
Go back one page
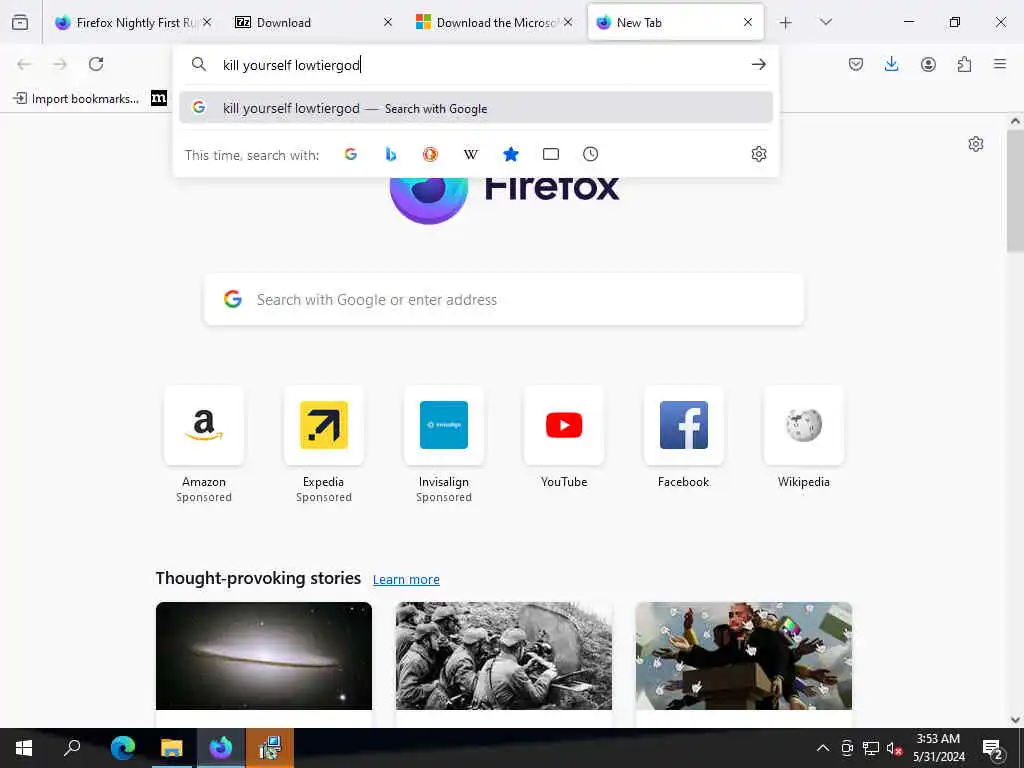click(24, 64)
